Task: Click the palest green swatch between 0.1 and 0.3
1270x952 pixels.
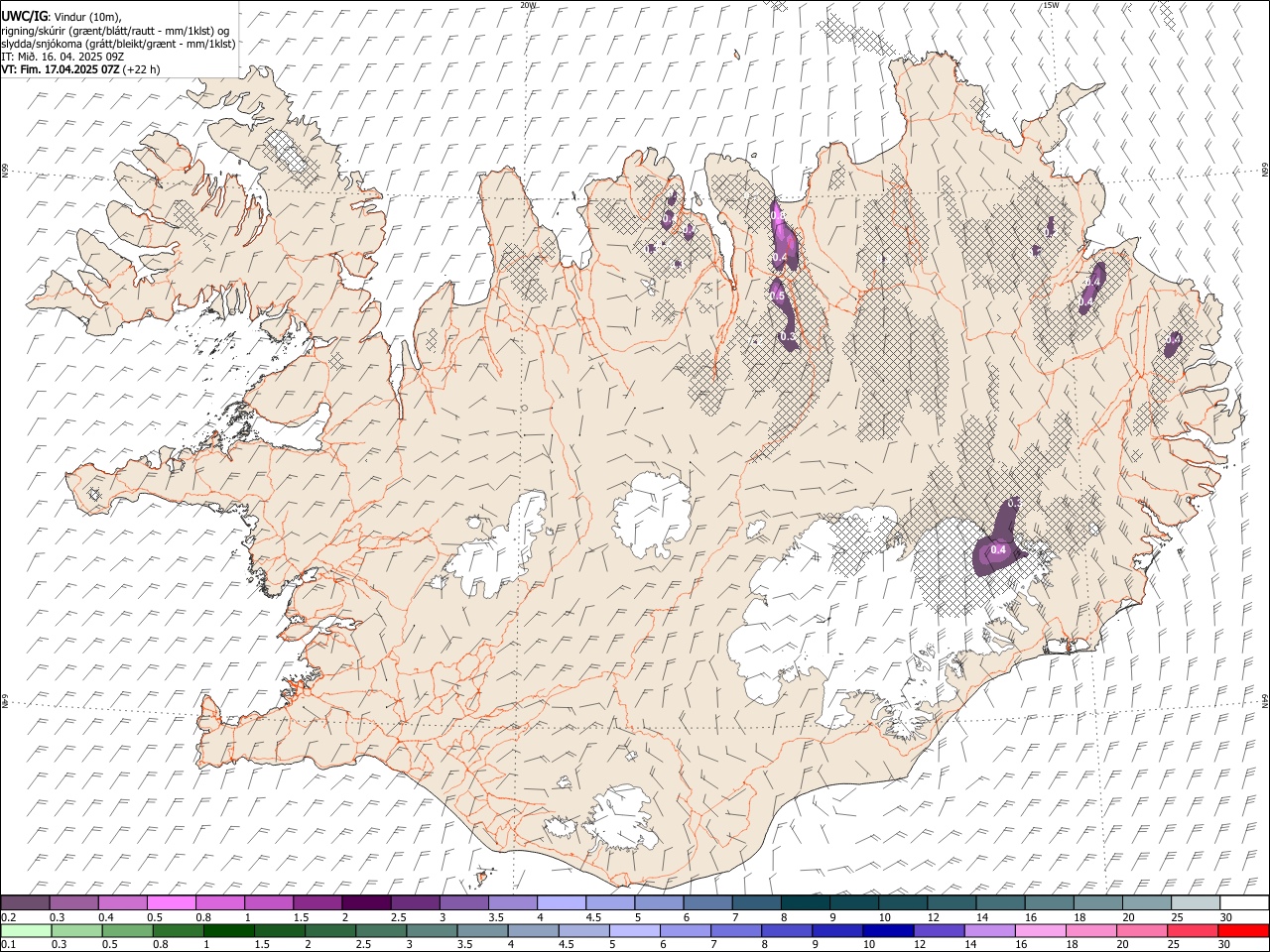Action: pos(26,930)
